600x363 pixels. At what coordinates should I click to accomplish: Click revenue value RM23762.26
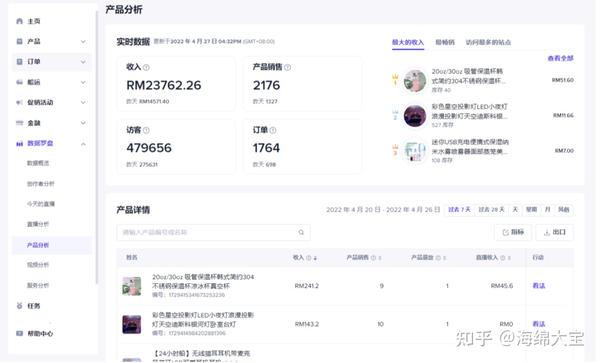(x=164, y=85)
